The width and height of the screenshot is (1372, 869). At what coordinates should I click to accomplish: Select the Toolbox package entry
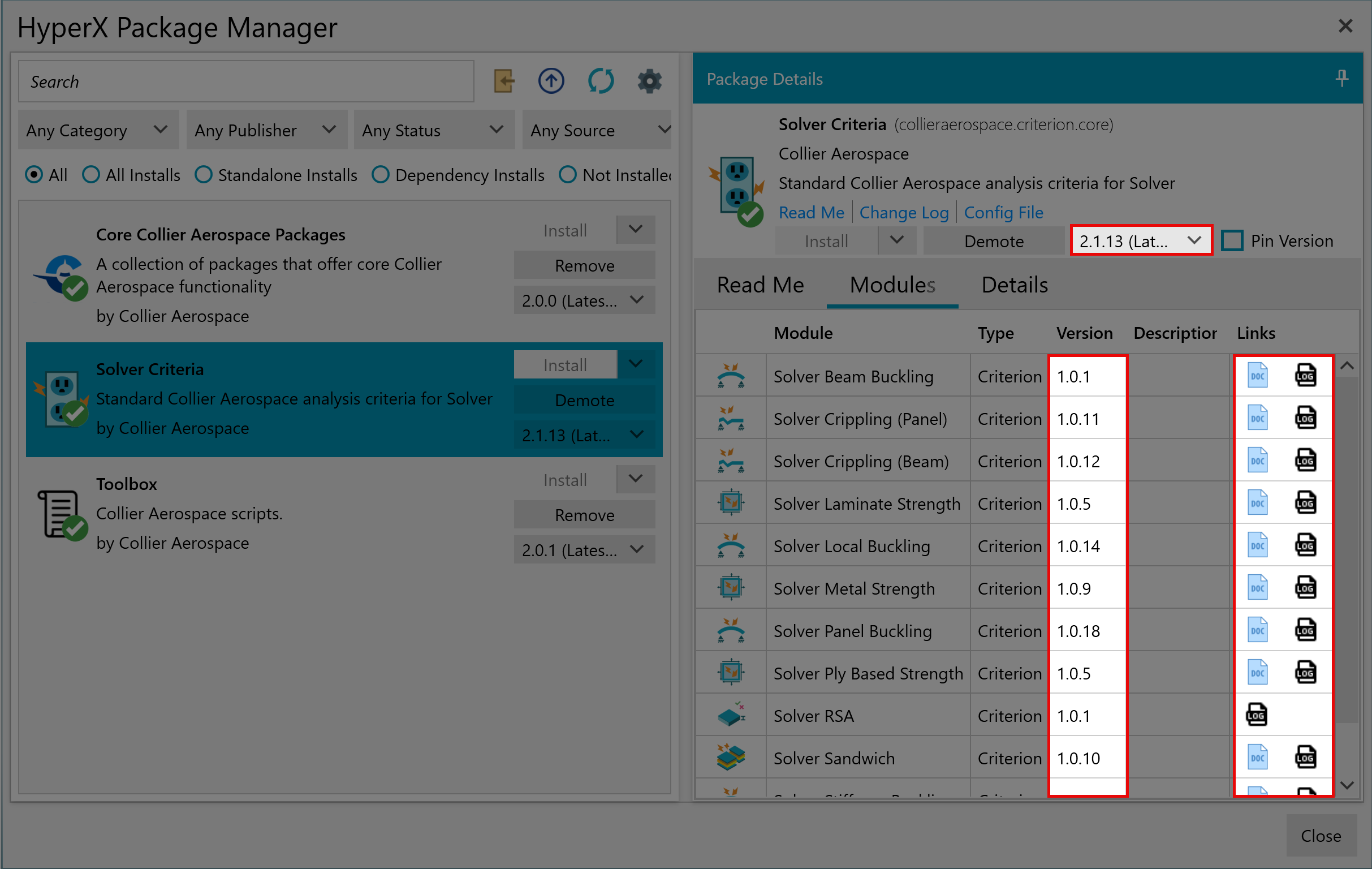point(344,514)
